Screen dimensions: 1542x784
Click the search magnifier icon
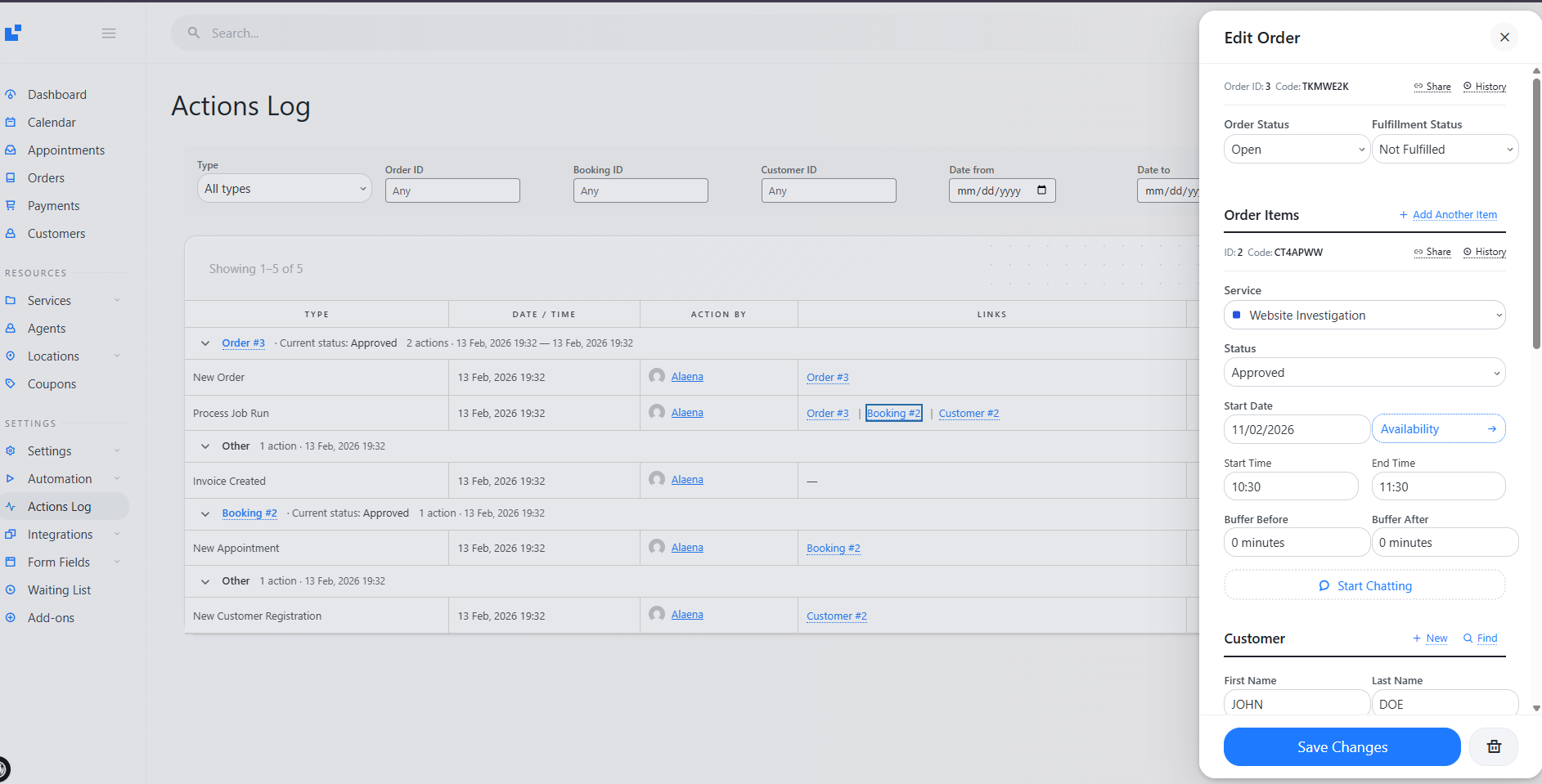194,34
